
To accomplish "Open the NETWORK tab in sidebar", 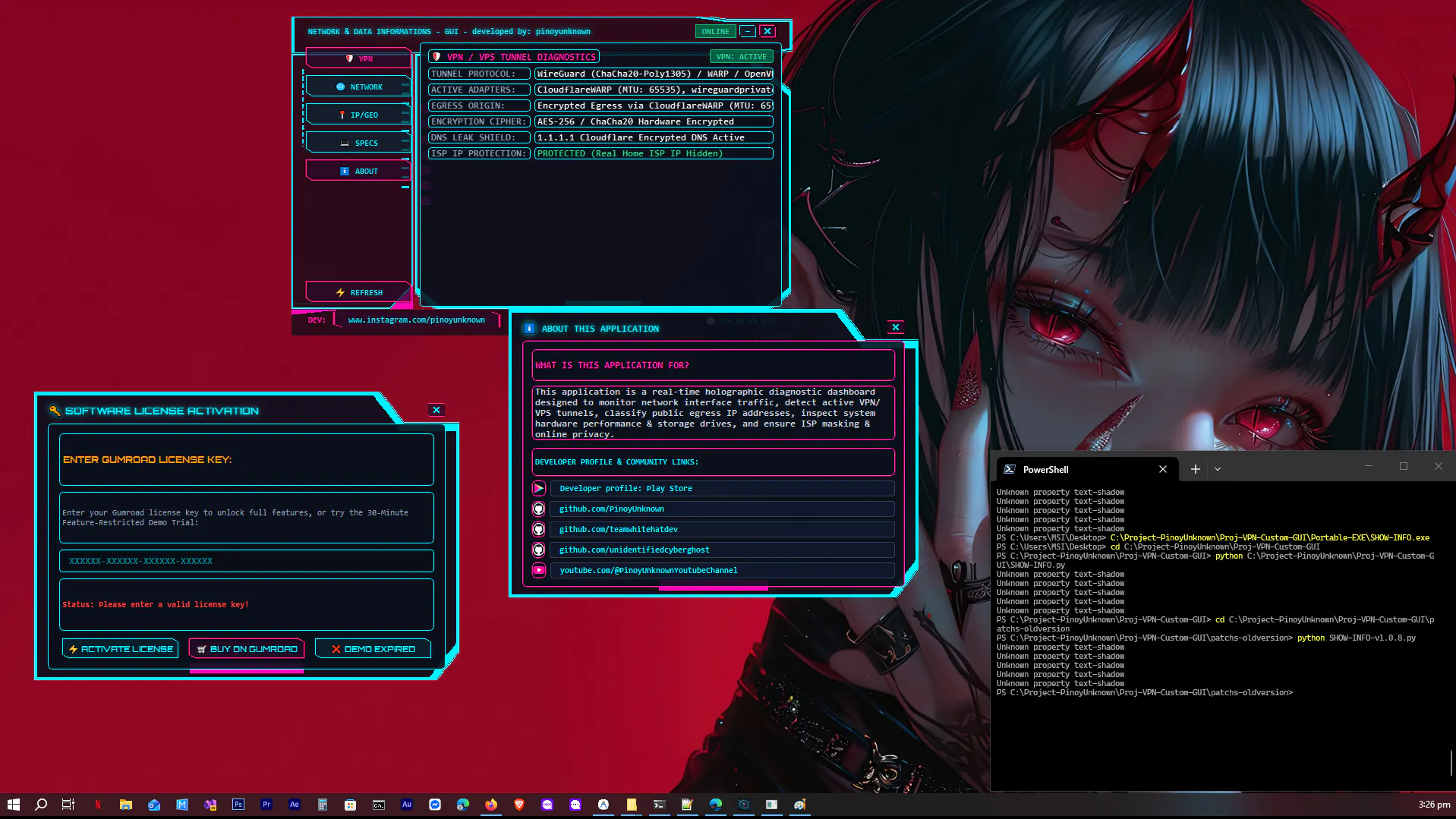I will pos(358,87).
